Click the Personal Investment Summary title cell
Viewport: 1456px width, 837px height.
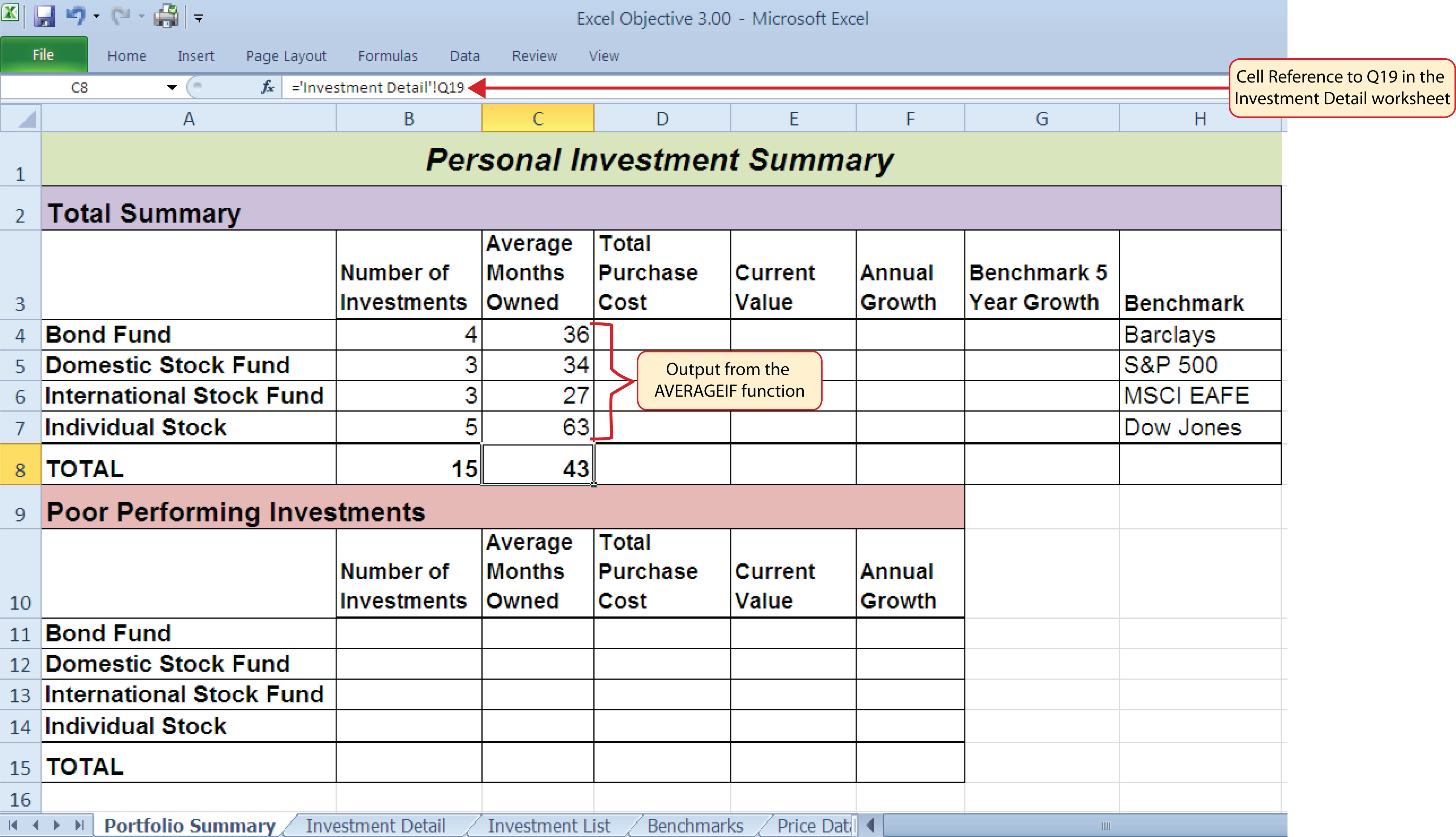click(x=661, y=159)
